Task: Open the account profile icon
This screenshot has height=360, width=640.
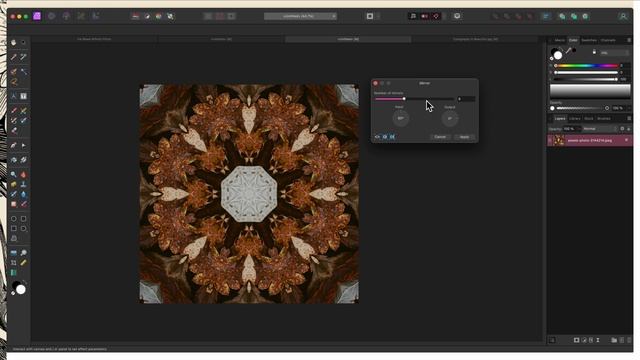Action: coord(623,16)
